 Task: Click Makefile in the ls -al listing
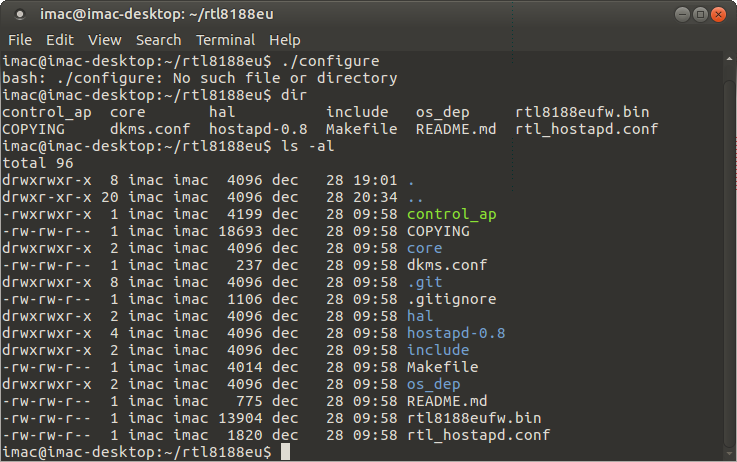tap(443, 367)
